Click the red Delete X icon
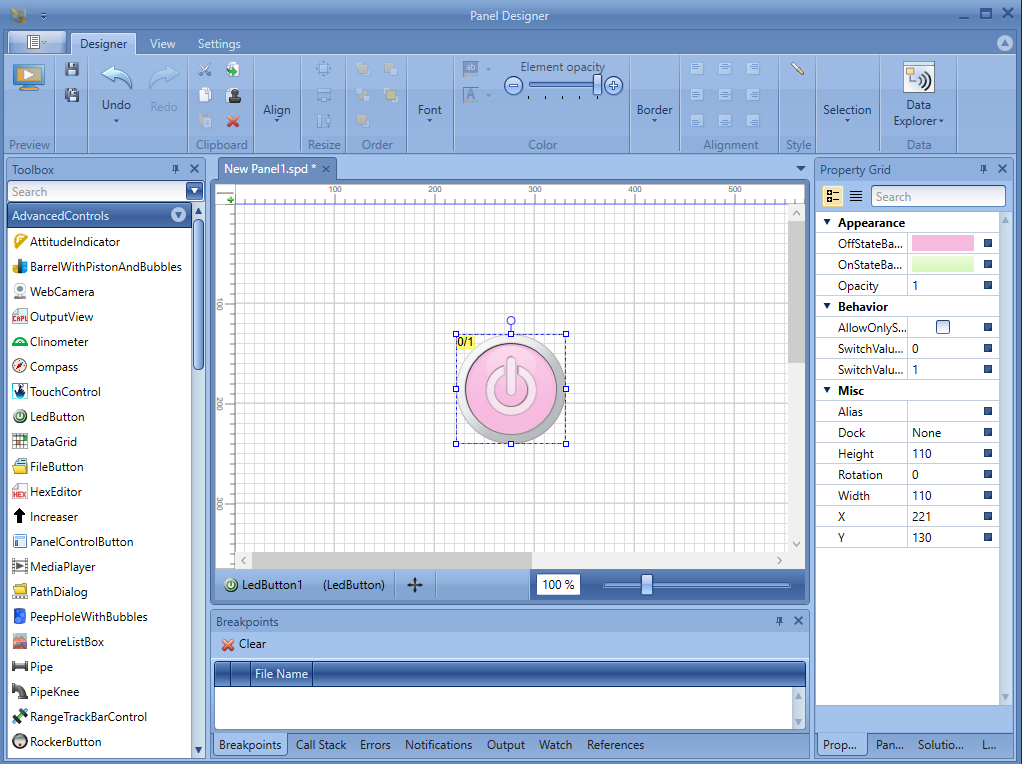1022x764 pixels. point(233,121)
